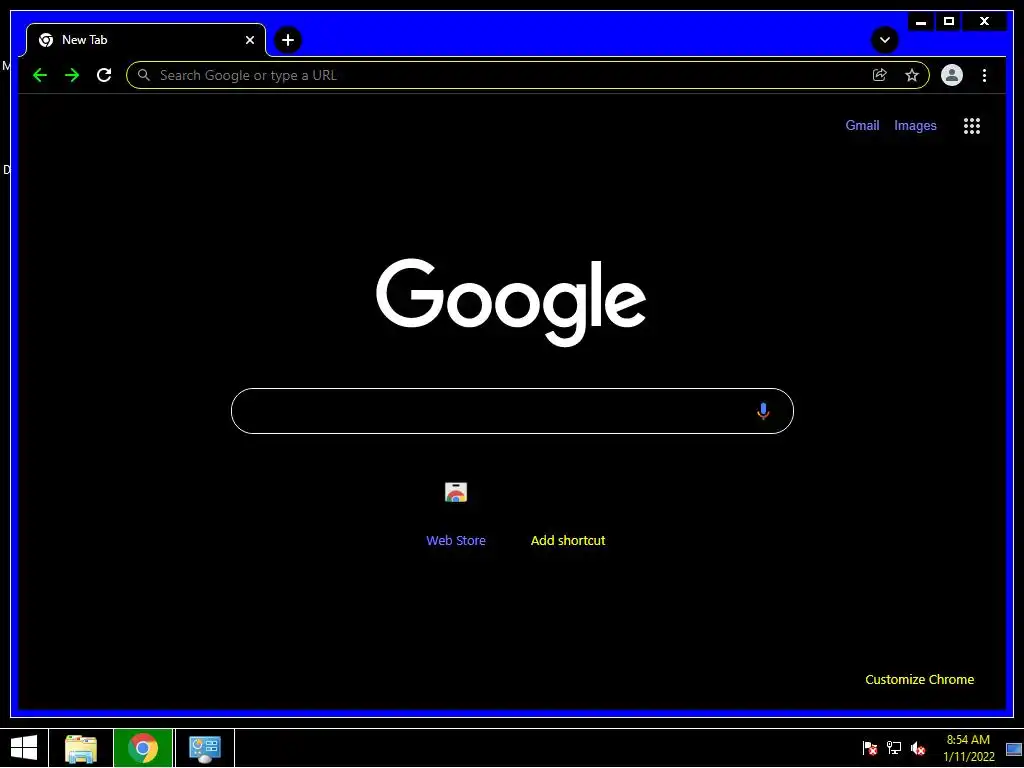Open the Google apps grid
This screenshot has height=768, width=1024.
(972, 126)
